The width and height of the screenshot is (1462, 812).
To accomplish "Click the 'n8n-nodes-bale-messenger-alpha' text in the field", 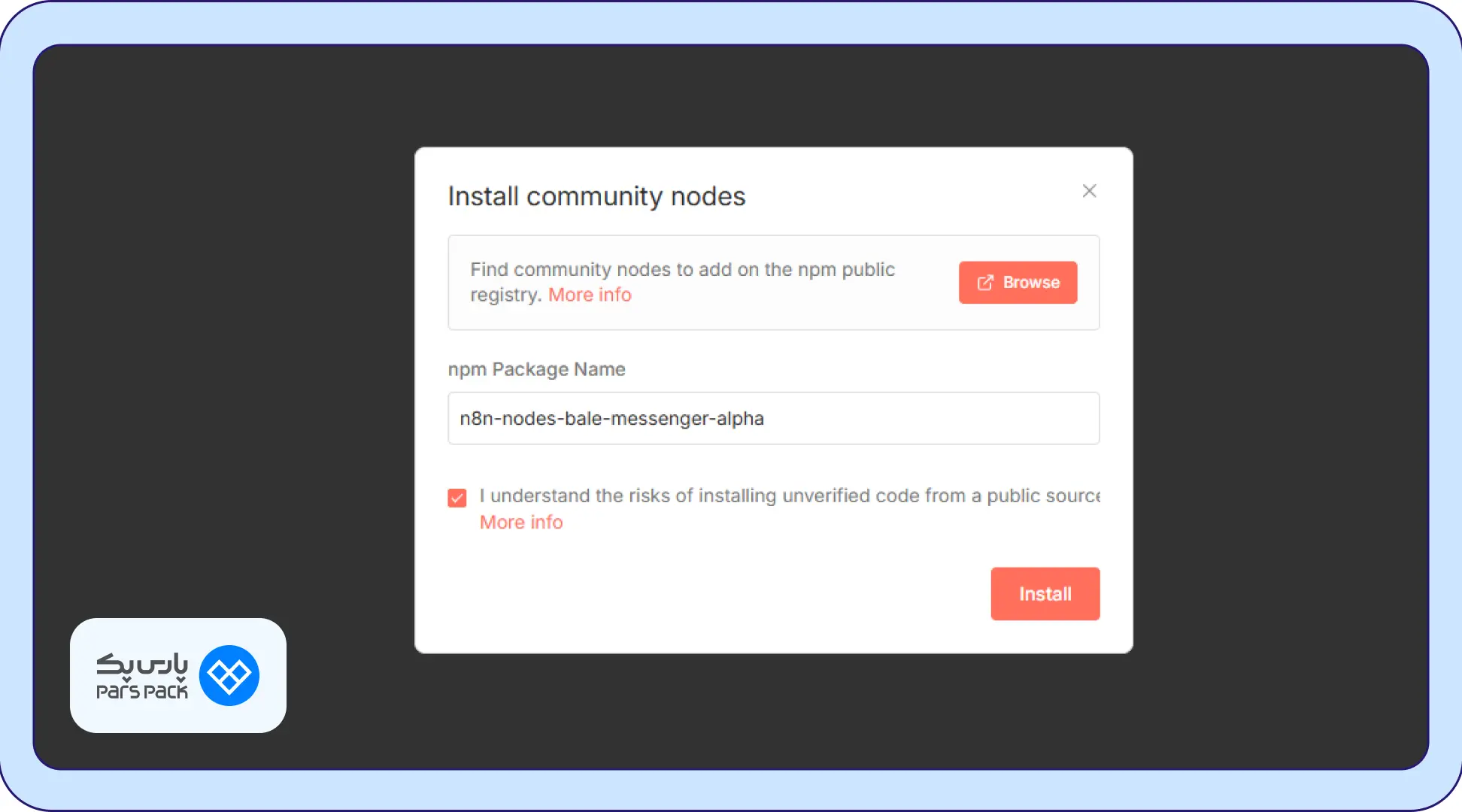I will 611,418.
